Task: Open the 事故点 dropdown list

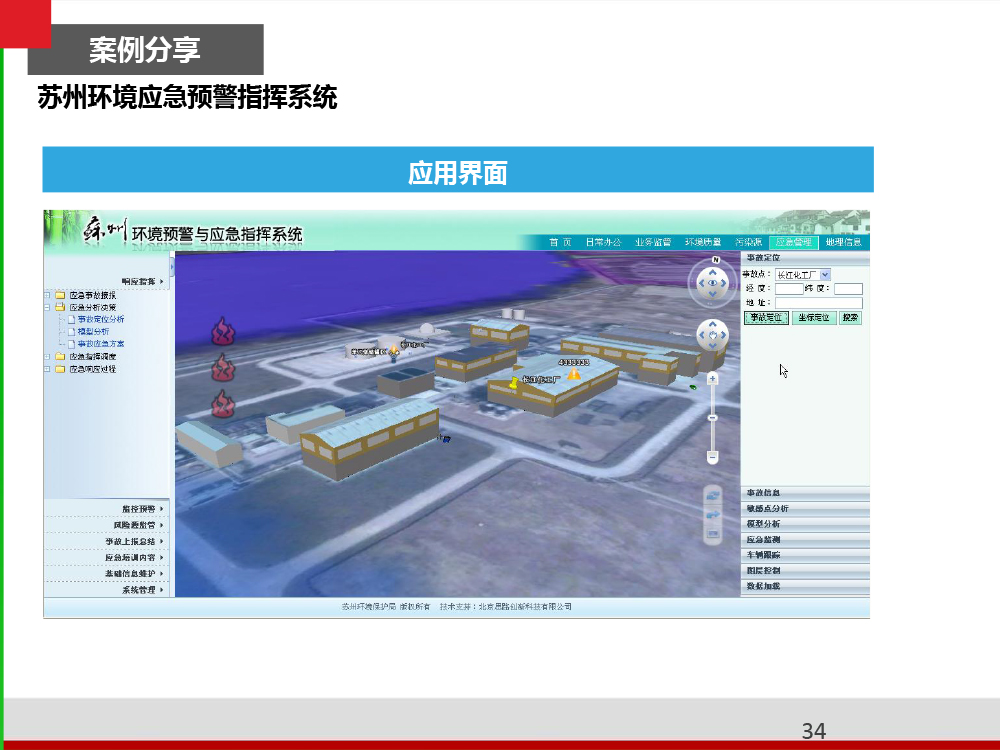Action: (x=825, y=274)
